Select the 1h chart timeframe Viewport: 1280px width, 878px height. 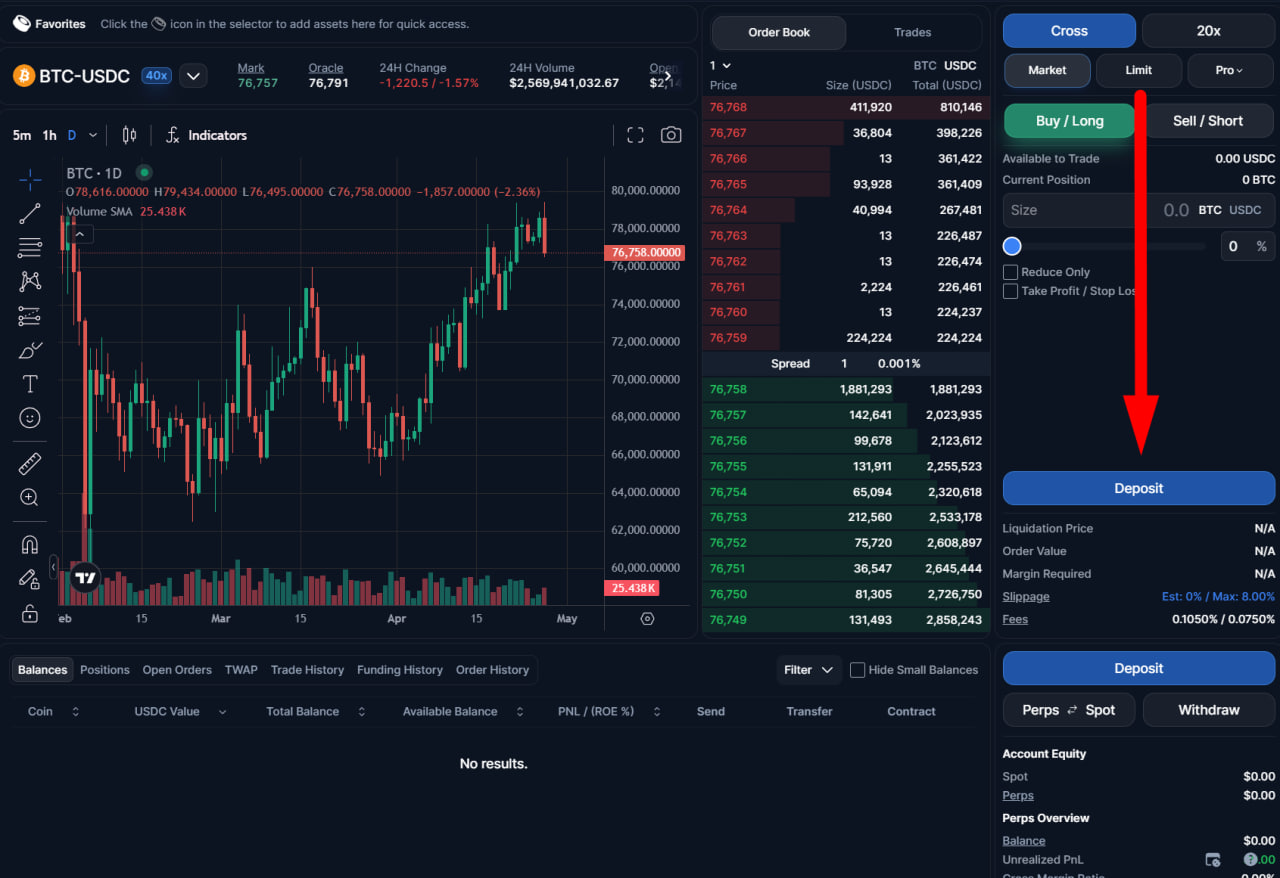point(50,135)
